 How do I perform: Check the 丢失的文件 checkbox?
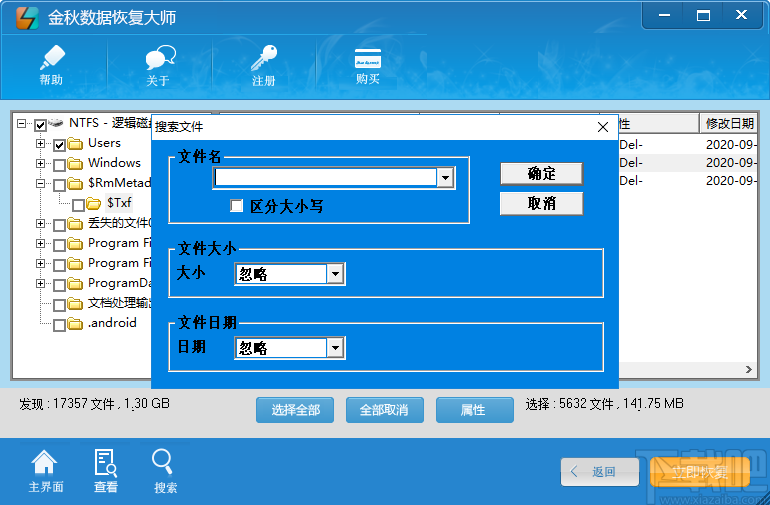tap(59, 225)
